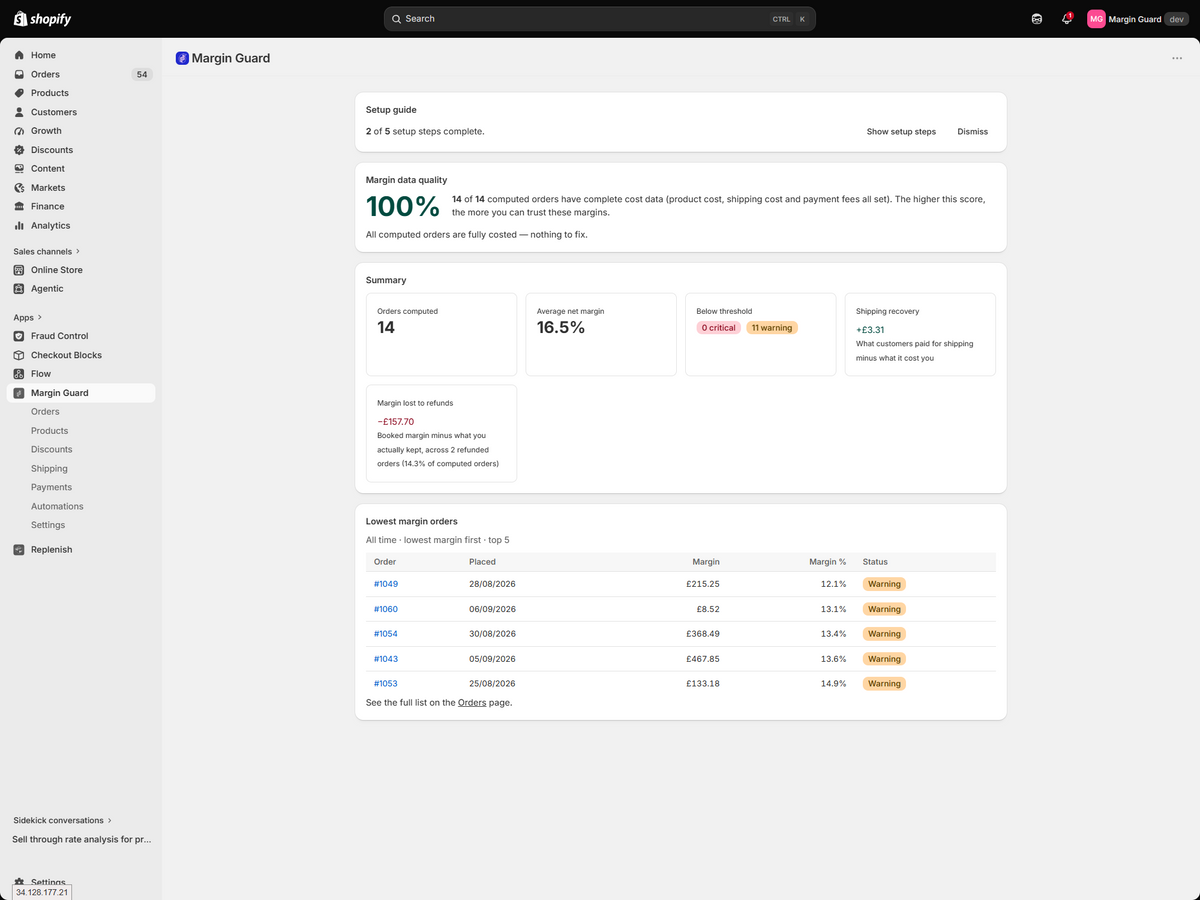The height and width of the screenshot is (900, 1200).
Task: Open the Sidekick assistant icon in top bar
Action: click(1036, 19)
